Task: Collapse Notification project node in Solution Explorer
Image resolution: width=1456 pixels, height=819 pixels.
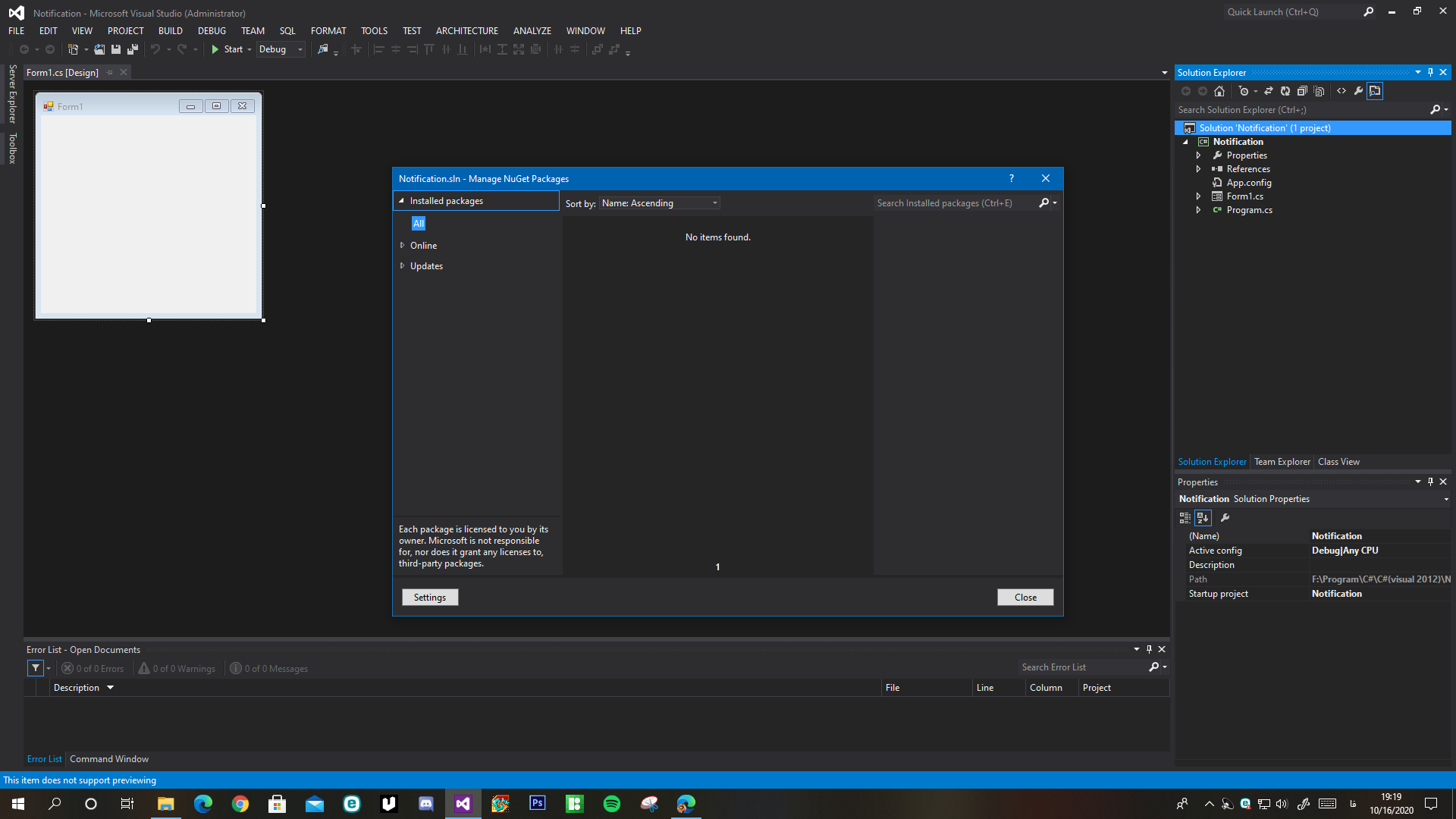Action: click(1185, 142)
